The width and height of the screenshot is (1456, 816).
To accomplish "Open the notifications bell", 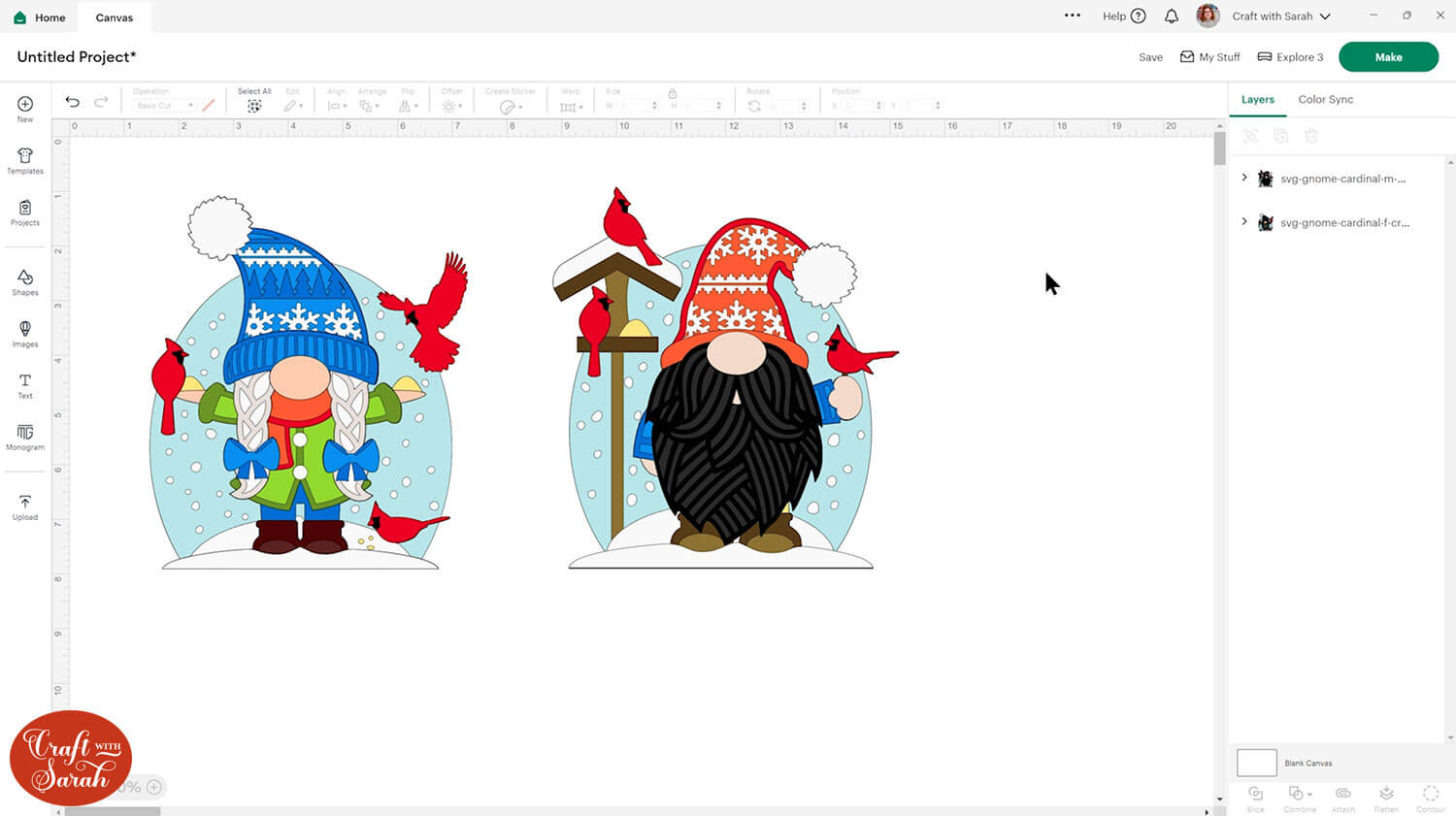I will [1172, 16].
